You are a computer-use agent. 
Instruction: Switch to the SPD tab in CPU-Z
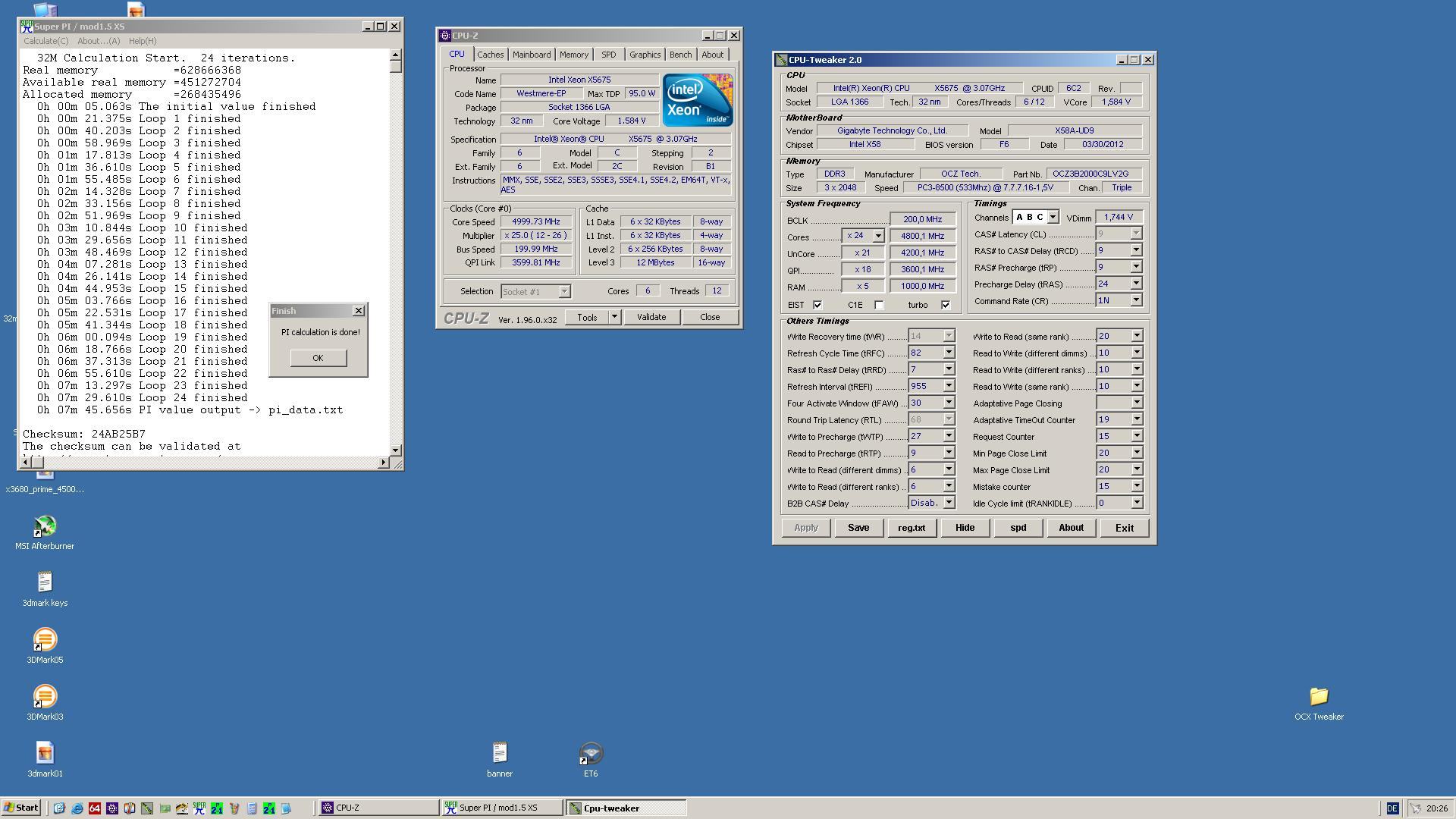point(608,55)
